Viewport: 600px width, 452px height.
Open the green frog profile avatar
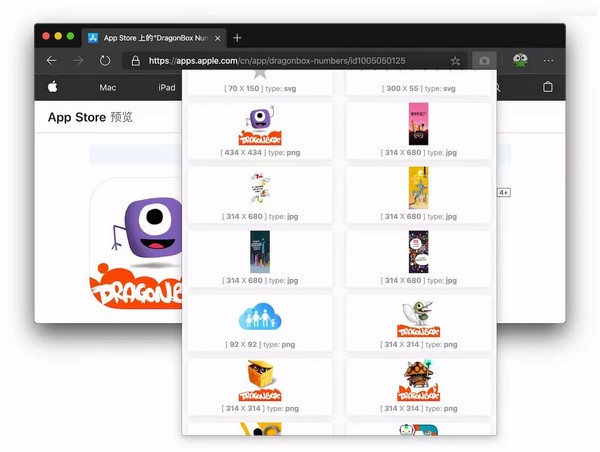click(520, 60)
